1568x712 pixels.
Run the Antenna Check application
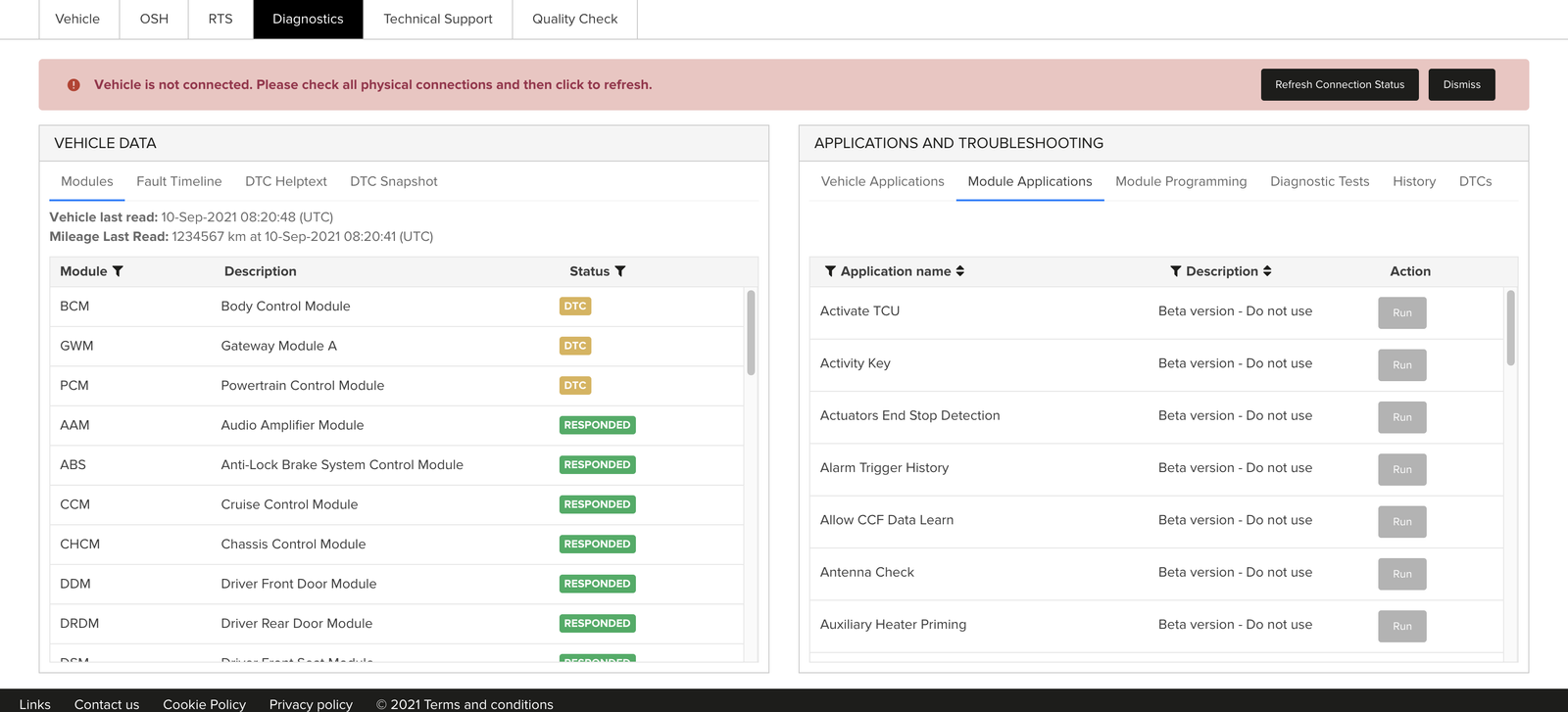pyautogui.click(x=1401, y=574)
